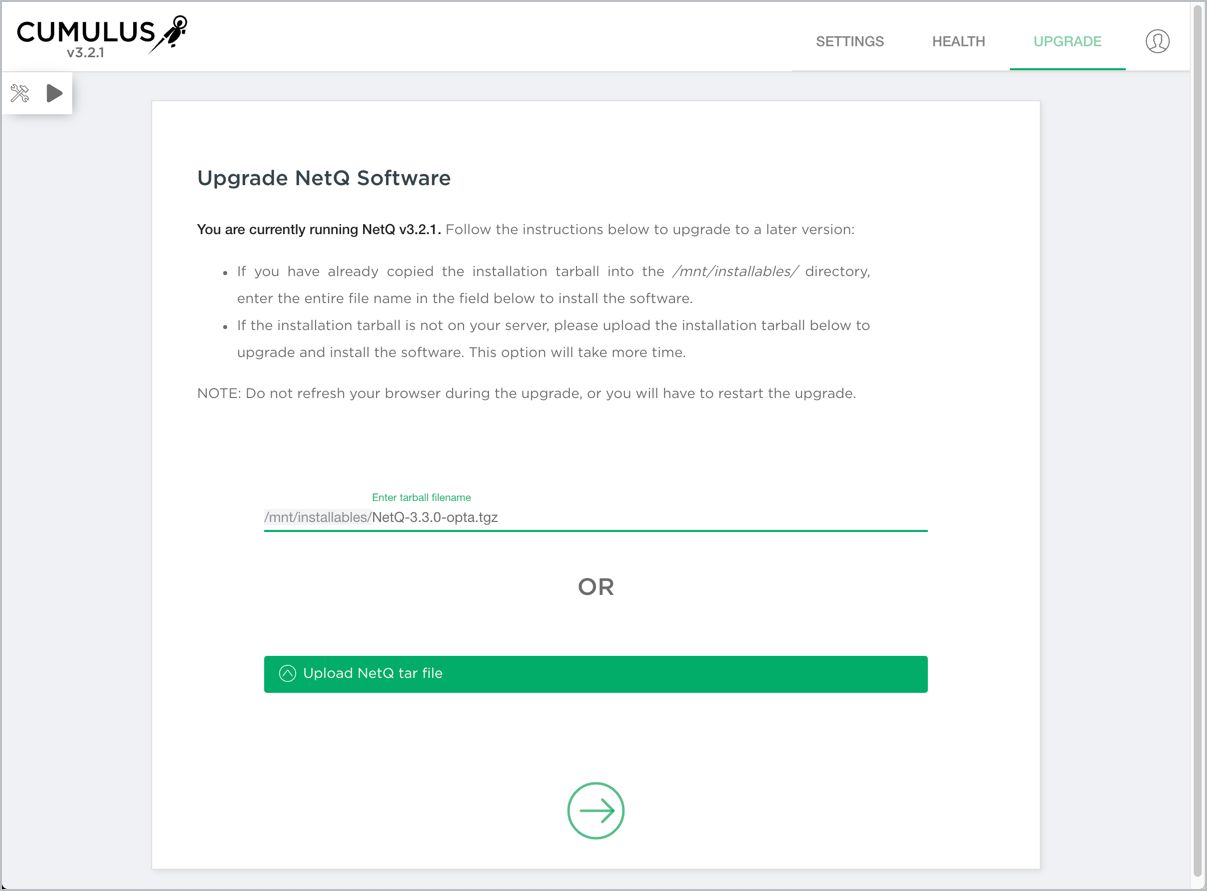This screenshot has width=1207, height=891.
Task: Switch to the HEALTH tab
Action: point(958,41)
